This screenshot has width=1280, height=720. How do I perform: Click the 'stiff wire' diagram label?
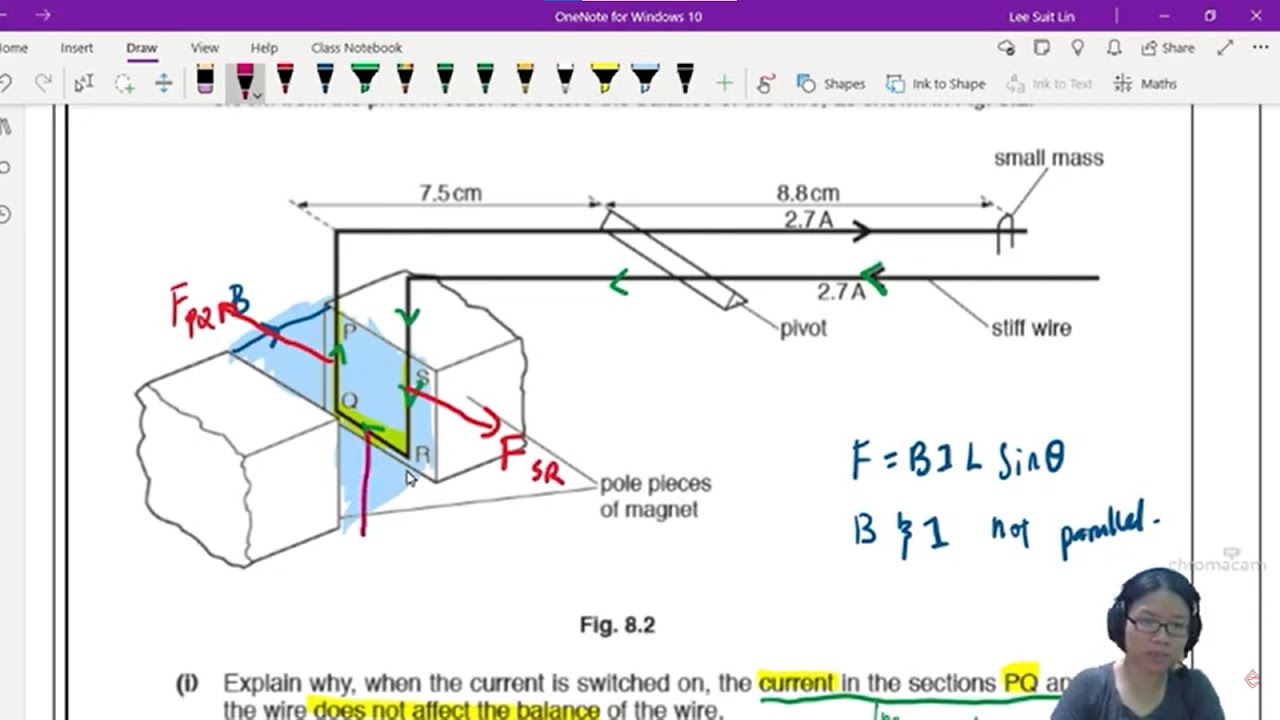coord(1031,328)
